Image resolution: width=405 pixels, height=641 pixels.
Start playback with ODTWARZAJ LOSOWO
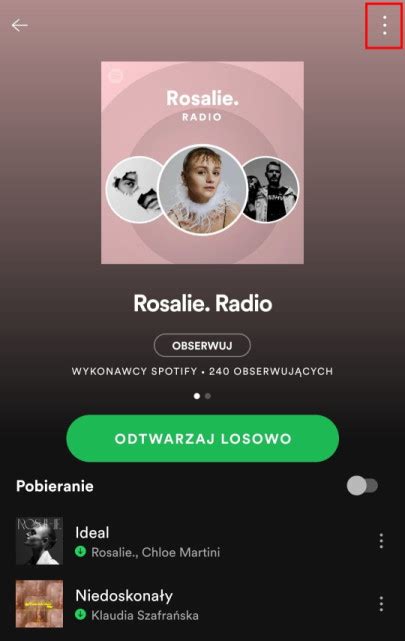tap(202, 439)
